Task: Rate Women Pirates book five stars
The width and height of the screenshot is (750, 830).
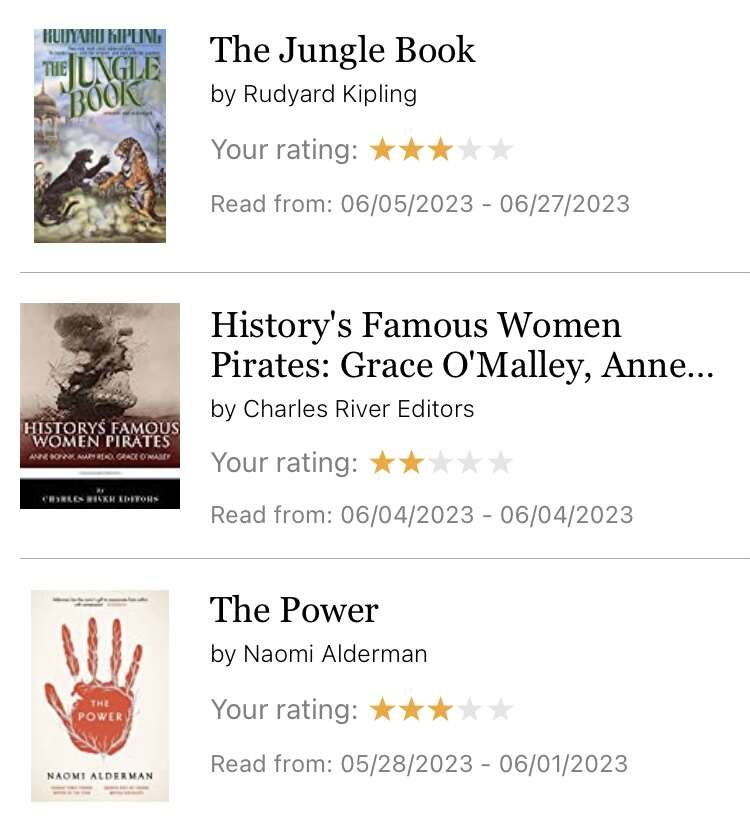Action: click(x=500, y=463)
